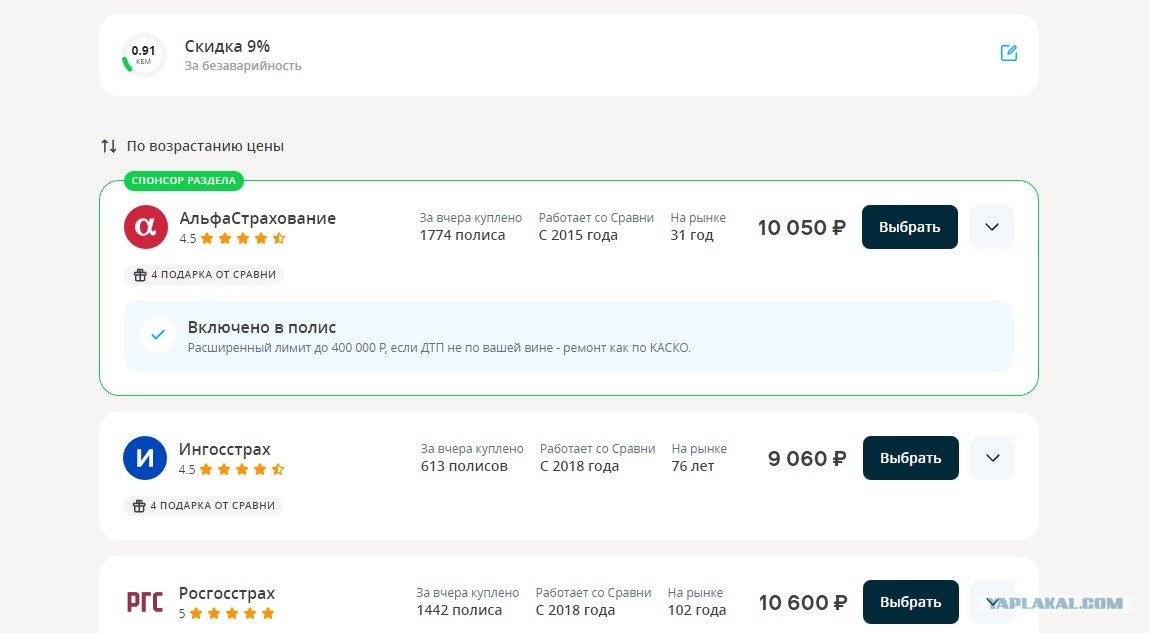The image size is (1149, 633).
Task: Click the checkmark icon beside Включено в полис
Action: [x=158, y=335]
